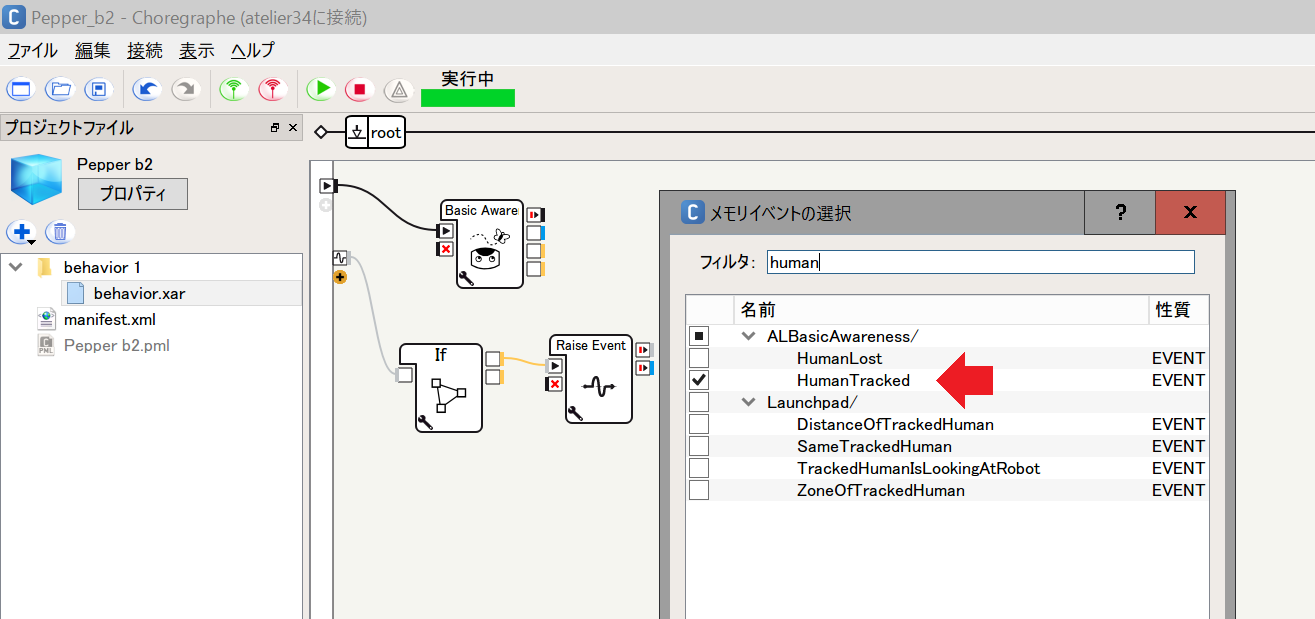This screenshot has width=1315, height=619.
Task: Click the open project folder icon
Action: (60, 89)
